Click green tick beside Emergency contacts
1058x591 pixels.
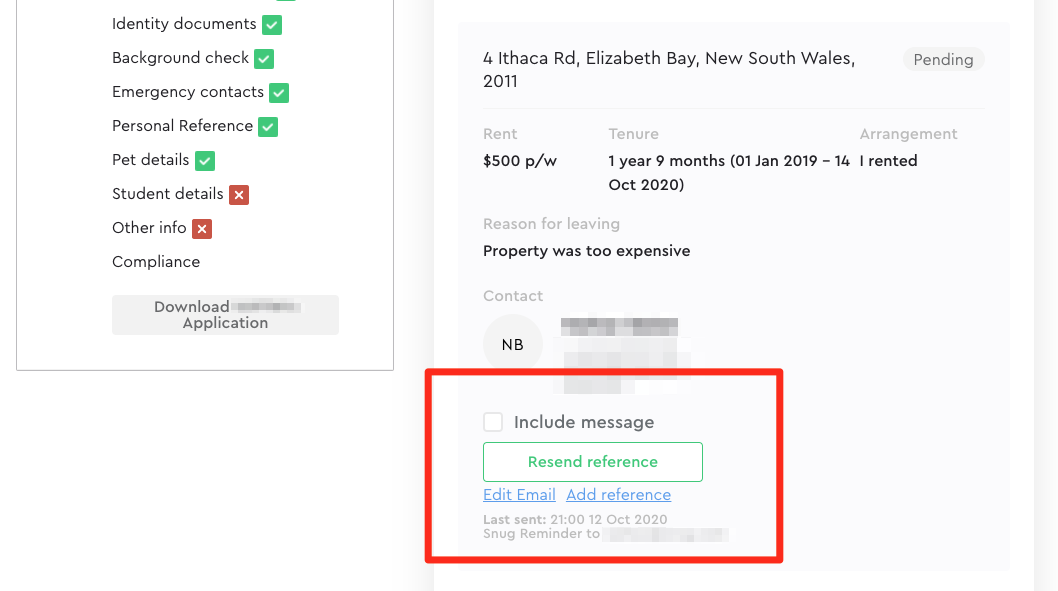(279, 93)
